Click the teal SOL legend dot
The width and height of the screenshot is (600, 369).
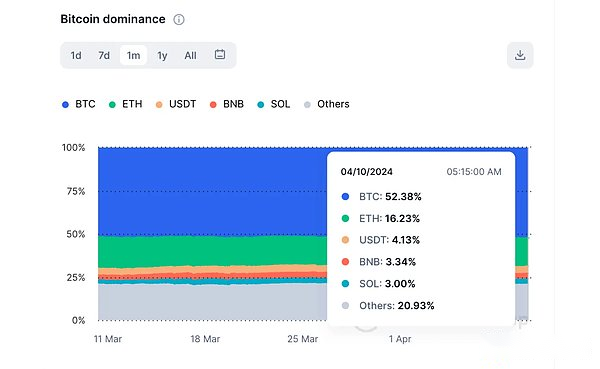pyautogui.click(x=261, y=104)
